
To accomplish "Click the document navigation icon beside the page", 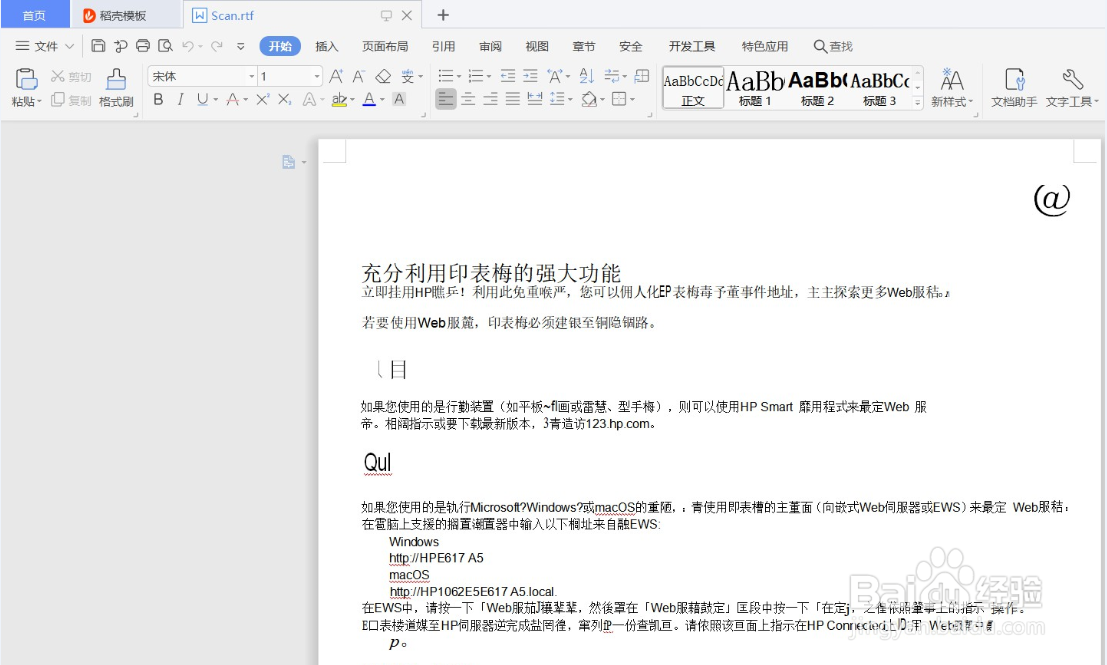I will tap(289, 162).
